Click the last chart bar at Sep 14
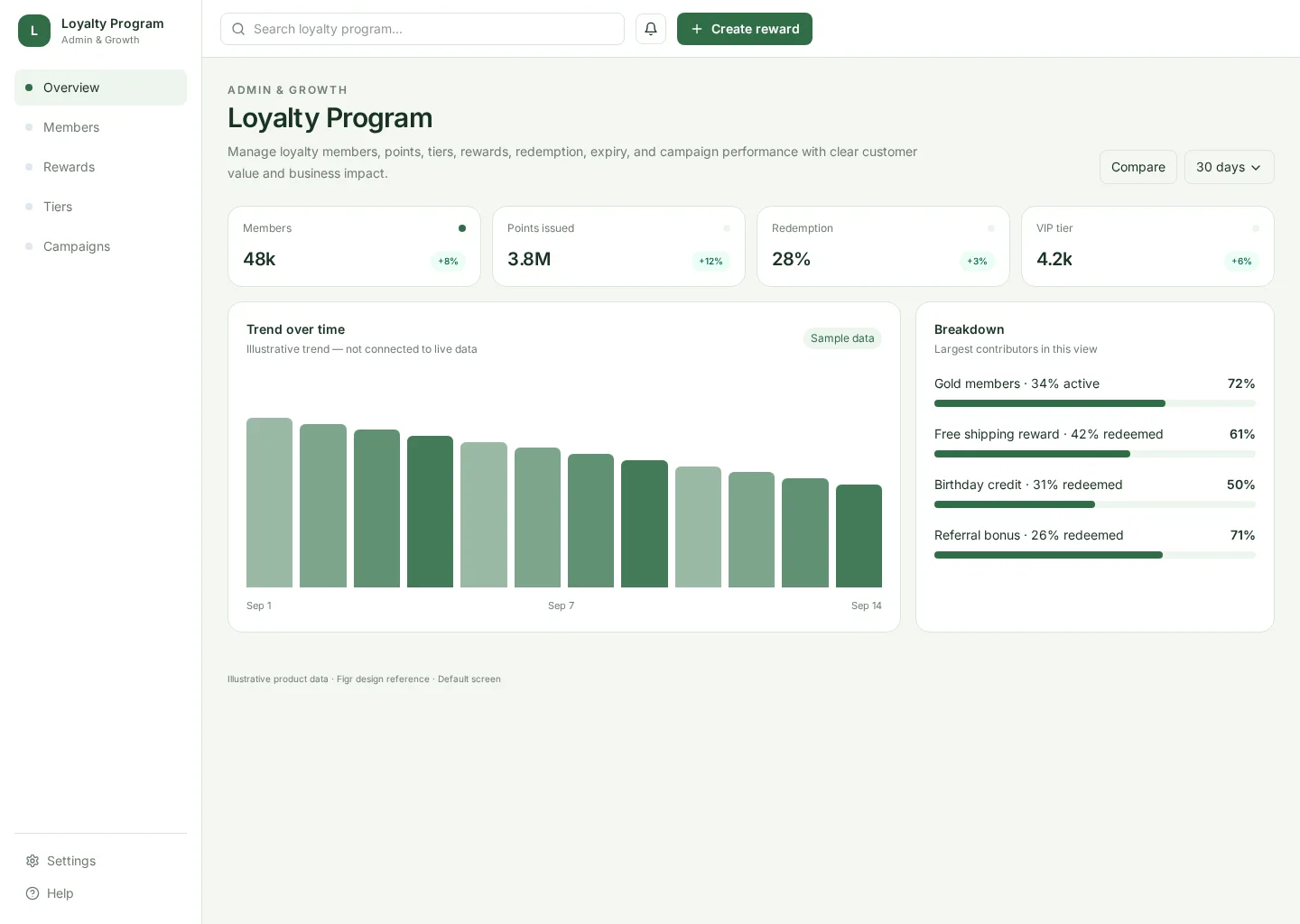 point(859,536)
